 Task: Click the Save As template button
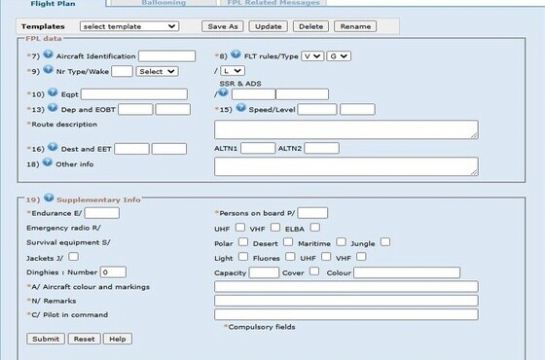point(222,26)
